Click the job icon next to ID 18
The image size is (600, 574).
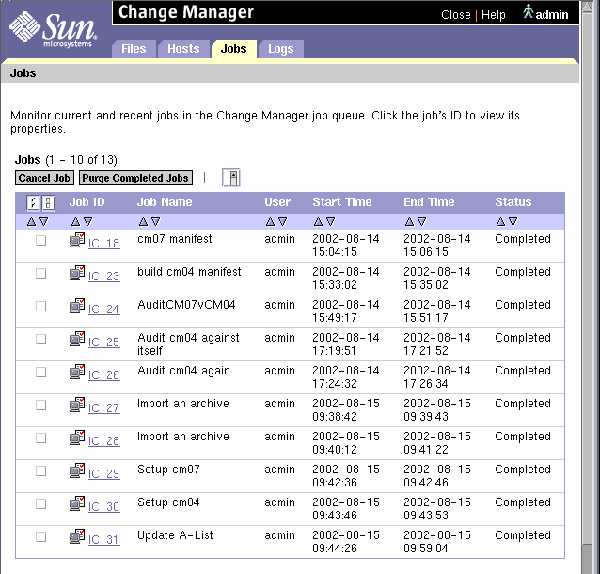point(77,241)
